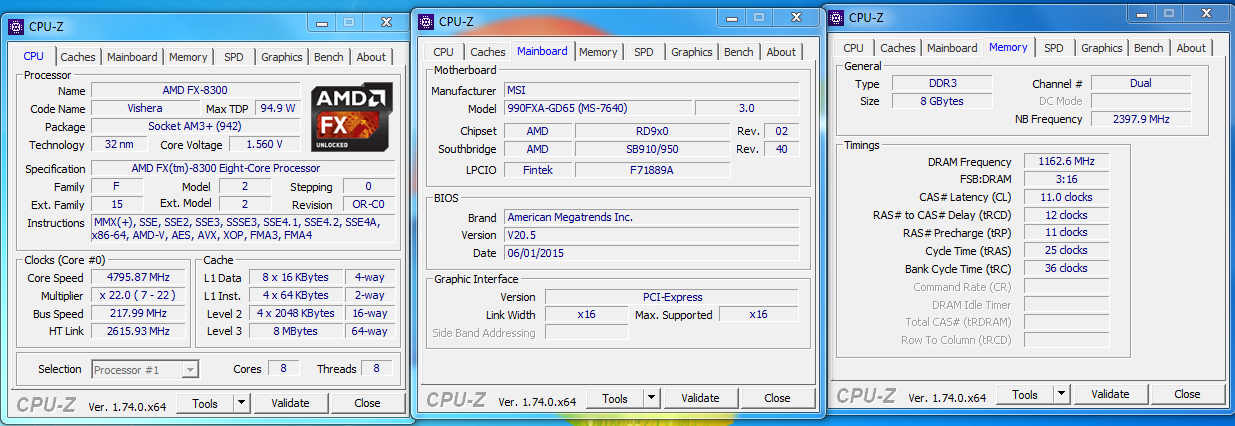1235x426 pixels.
Task: Click the Level 3 cache value 8 MBytes
Action: 295,331
